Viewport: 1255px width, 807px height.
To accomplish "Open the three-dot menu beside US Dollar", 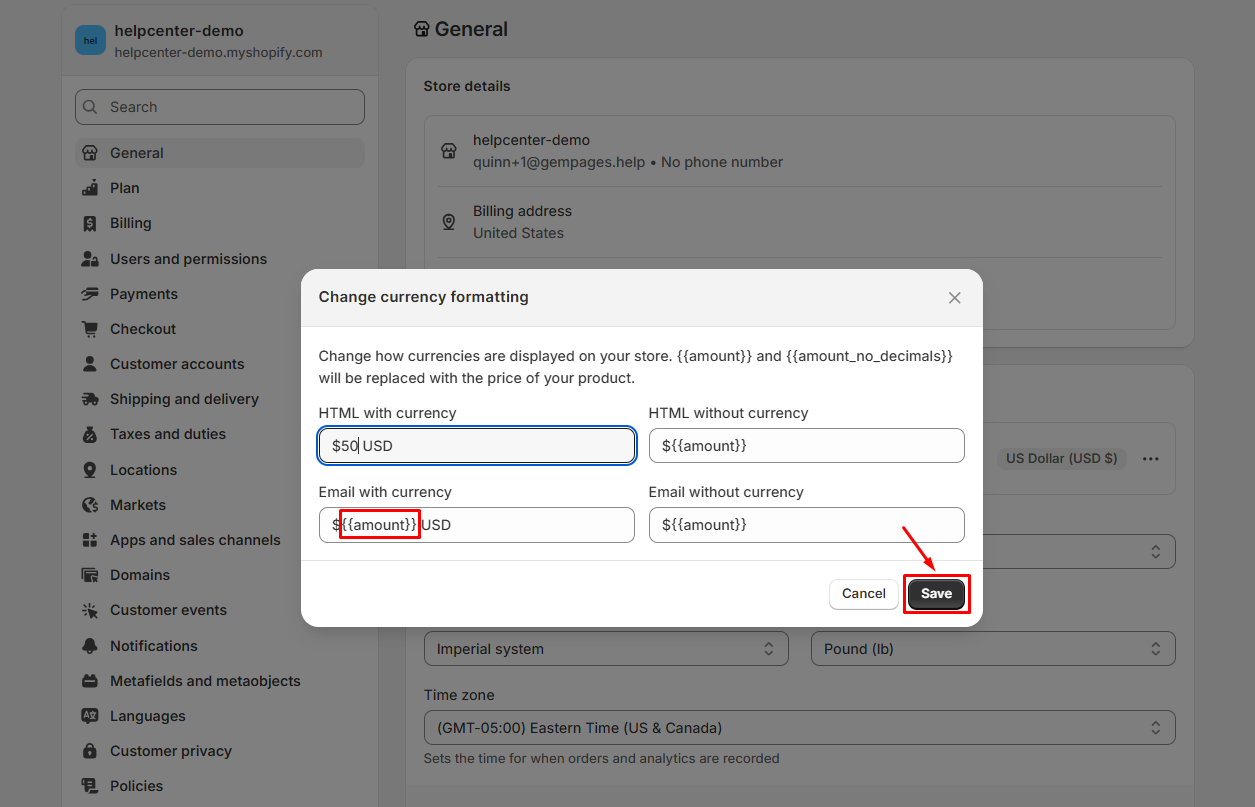I will tap(1151, 459).
